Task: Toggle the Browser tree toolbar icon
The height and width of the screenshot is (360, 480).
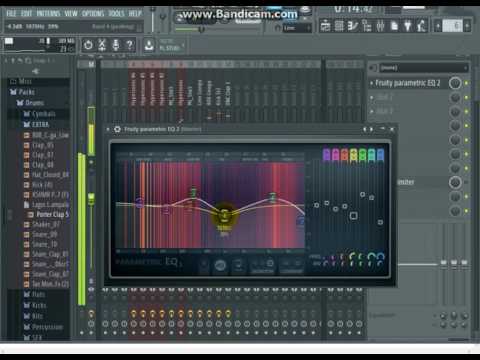Action: (367, 26)
